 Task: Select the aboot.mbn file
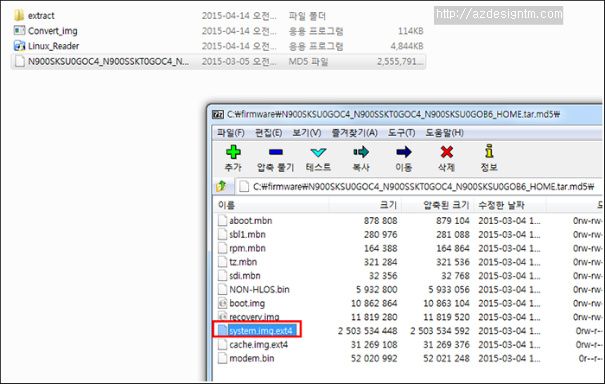[x=250, y=221]
